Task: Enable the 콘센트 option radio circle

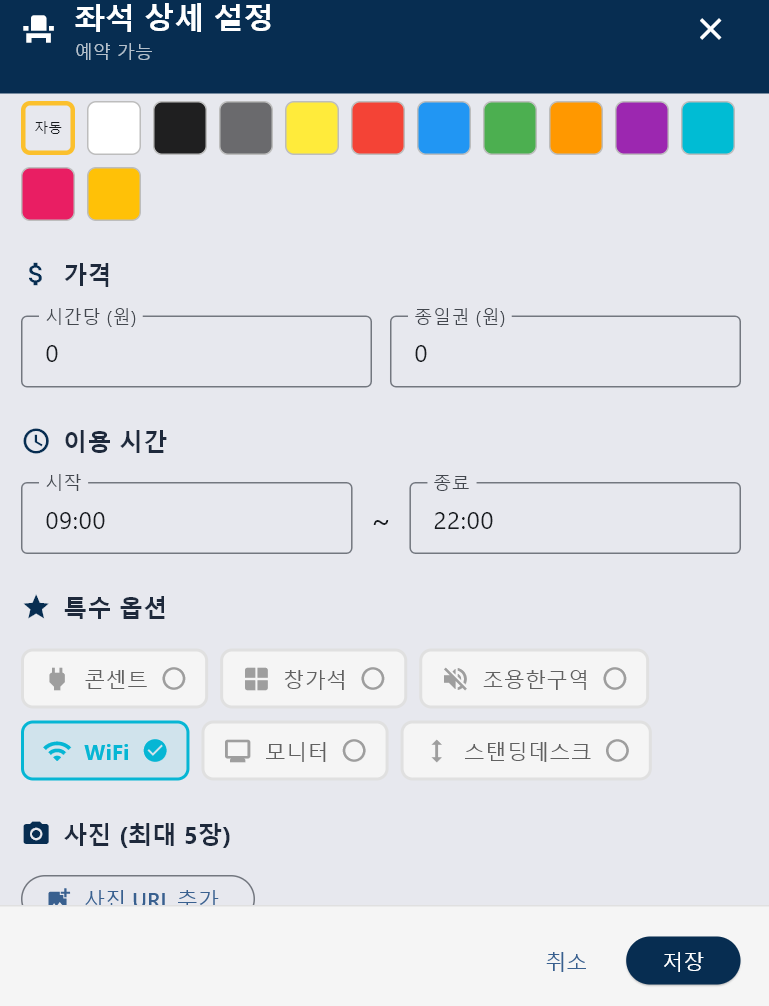Action: click(x=174, y=679)
